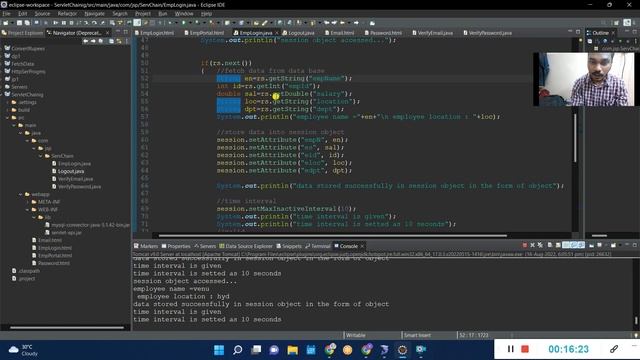Viewport: 640px width, 360px height.
Task: Click Collapse All in the Navigator toolbar
Action: pos(111,41)
